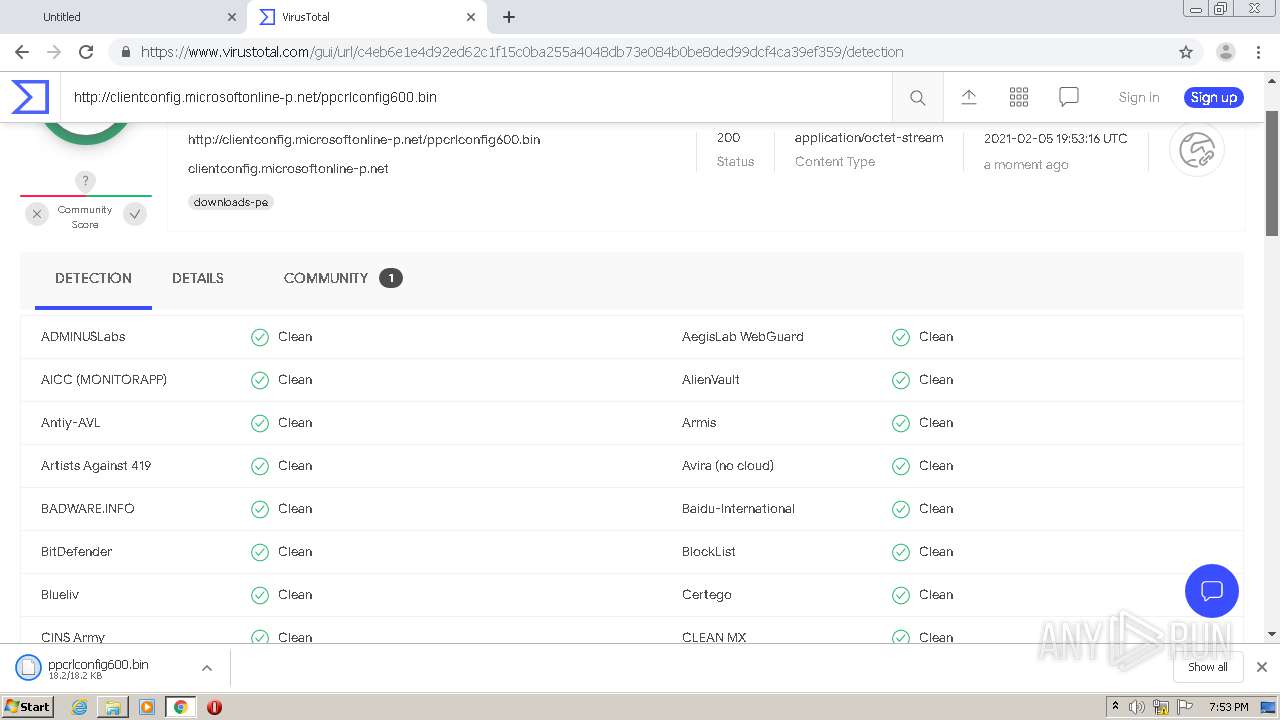The height and width of the screenshot is (720, 1280).
Task: Click the Baidu-International entry
Action: point(738,509)
